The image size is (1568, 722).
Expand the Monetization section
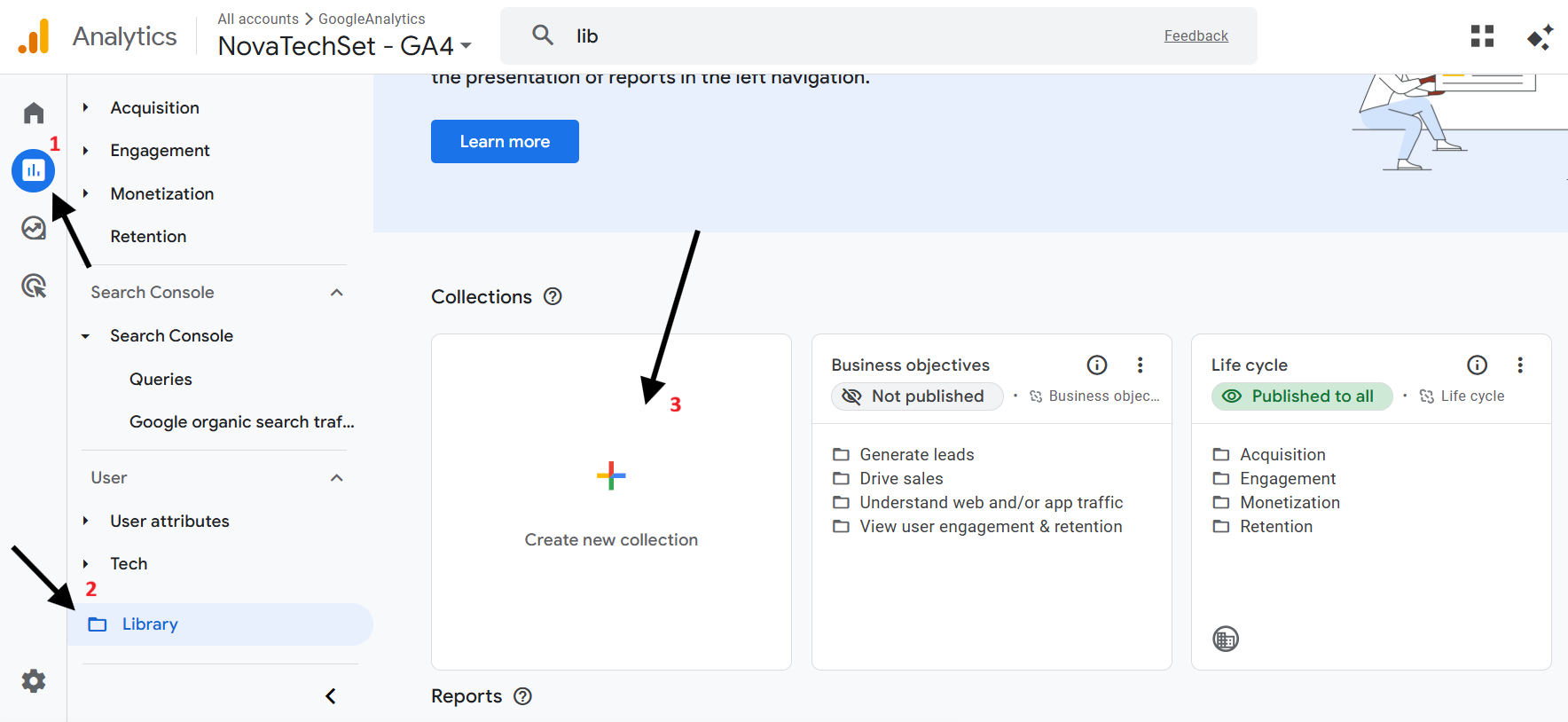tap(86, 193)
